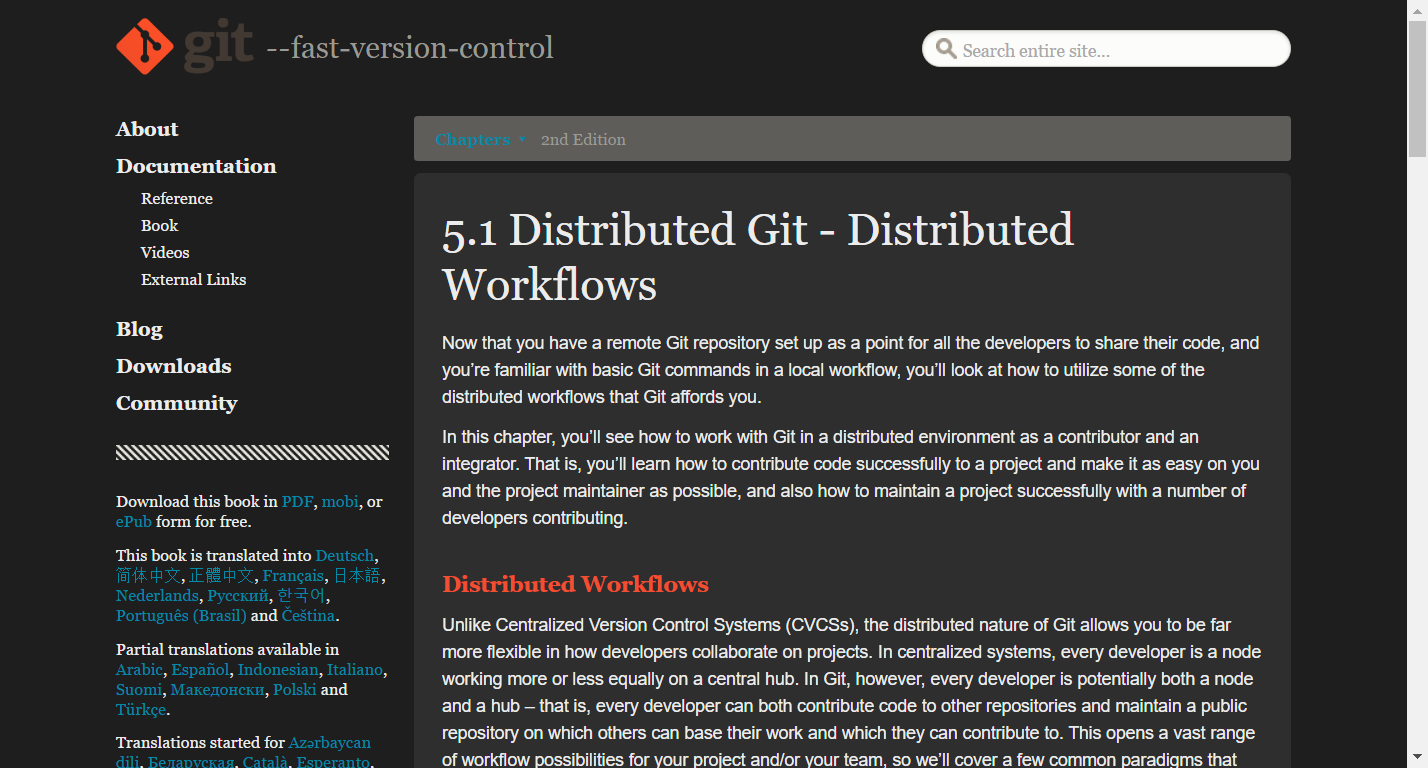Image resolution: width=1428 pixels, height=768 pixels.
Task: Click the vertical page scrollbar thumb
Action: (1418, 89)
